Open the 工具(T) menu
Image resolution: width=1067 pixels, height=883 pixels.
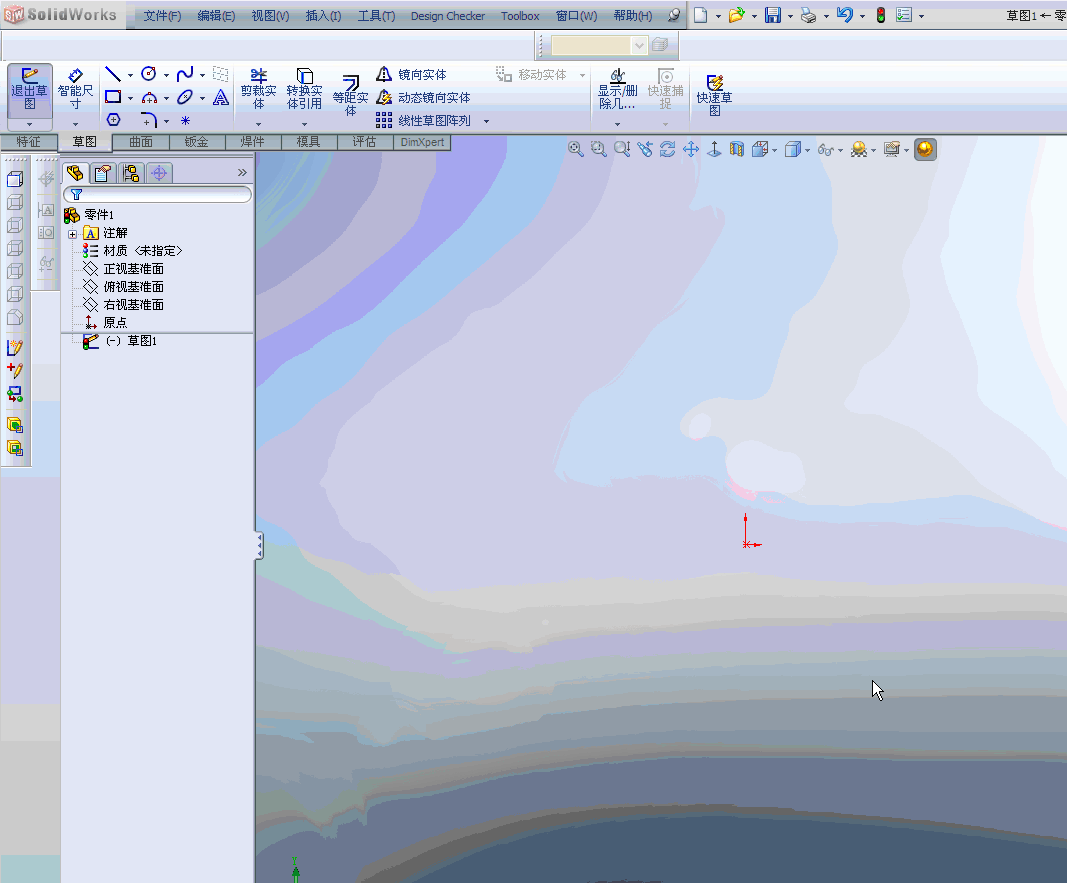[x=376, y=16]
